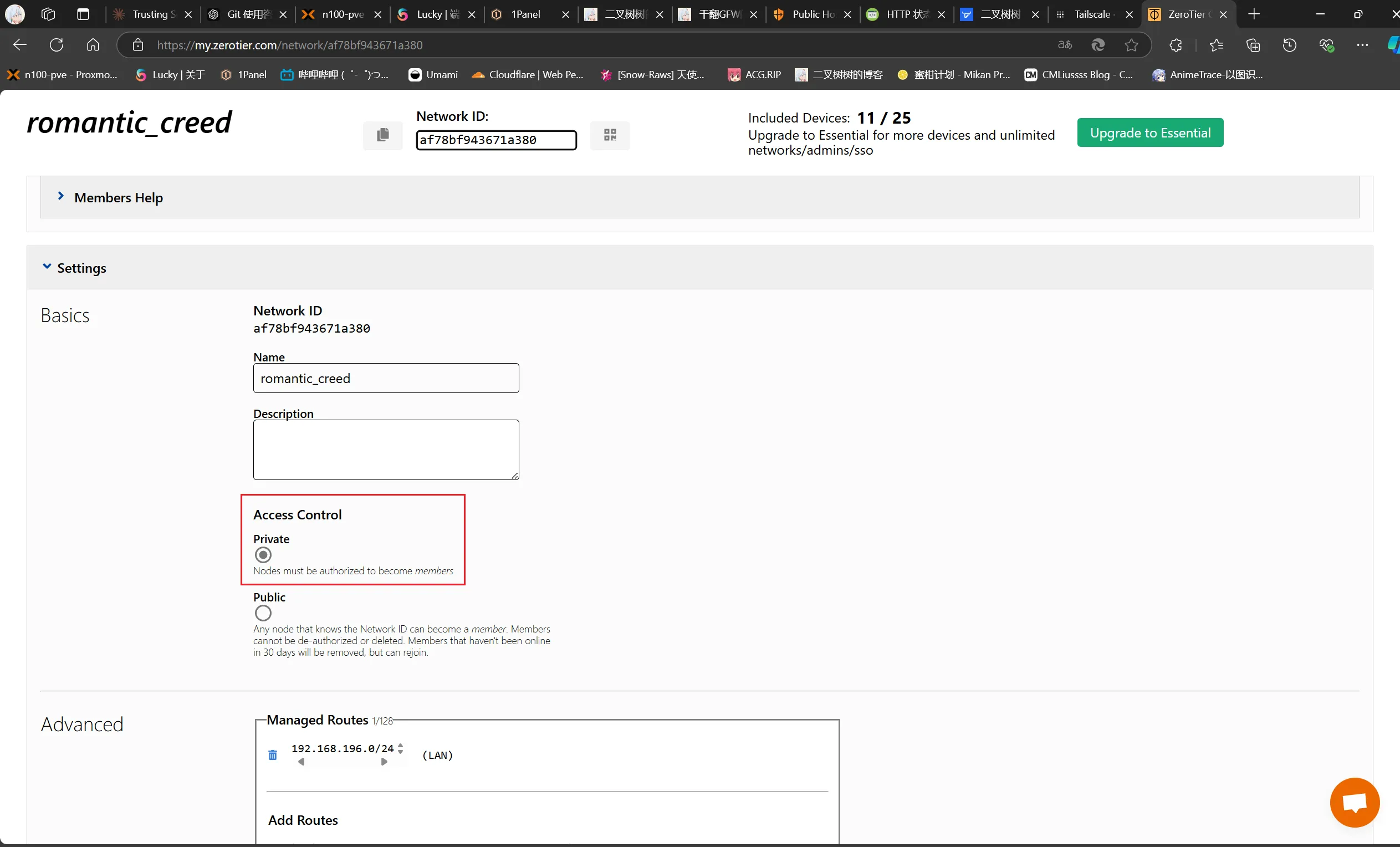
Task: Click the browser refresh icon
Action: 56,45
